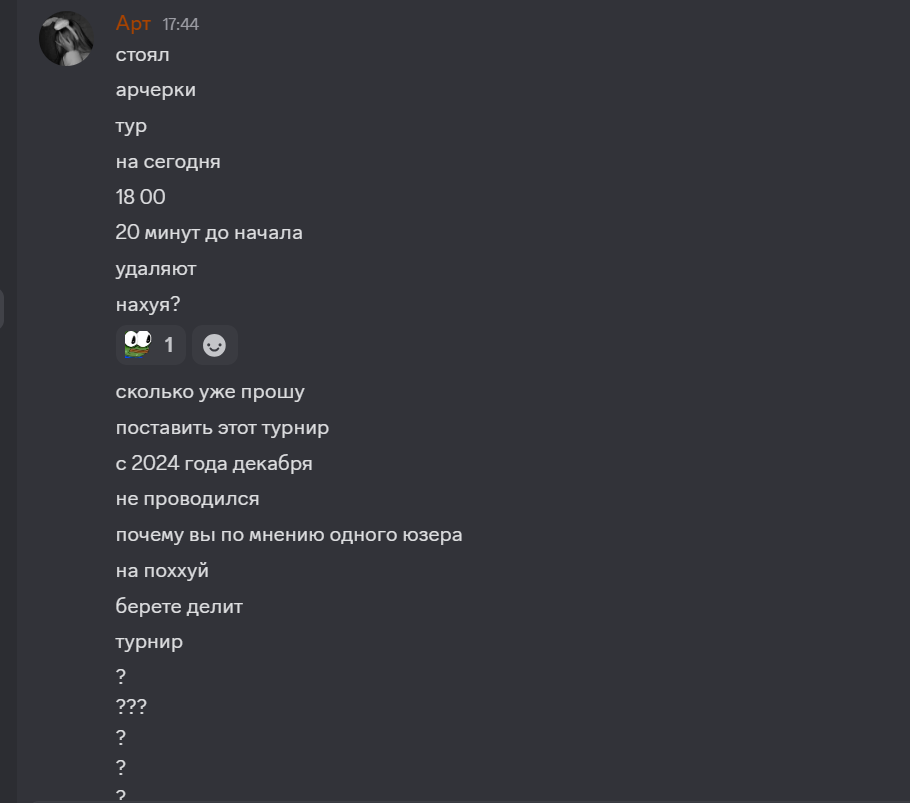910x803 pixels.
Task: Click the orange username Арт
Action: (133, 23)
